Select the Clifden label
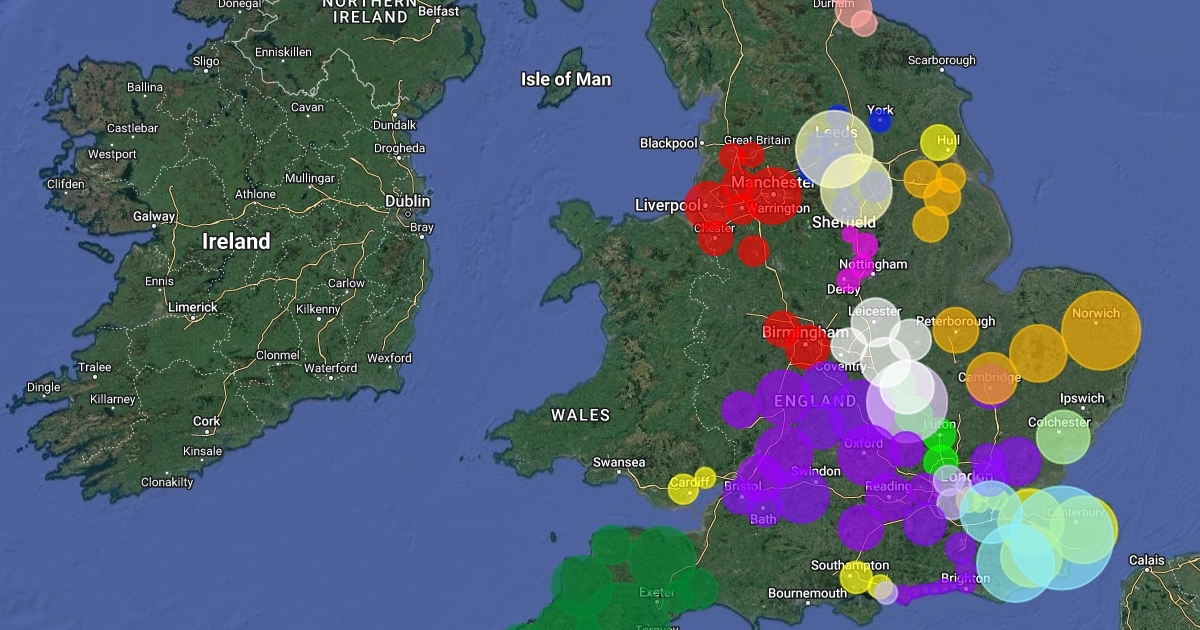Image resolution: width=1200 pixels, height=630 pixels. (65, 184)
